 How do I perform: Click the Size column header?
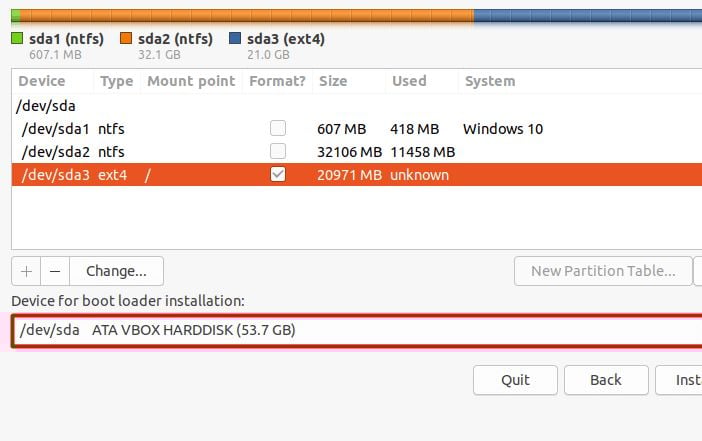(333, 81)
